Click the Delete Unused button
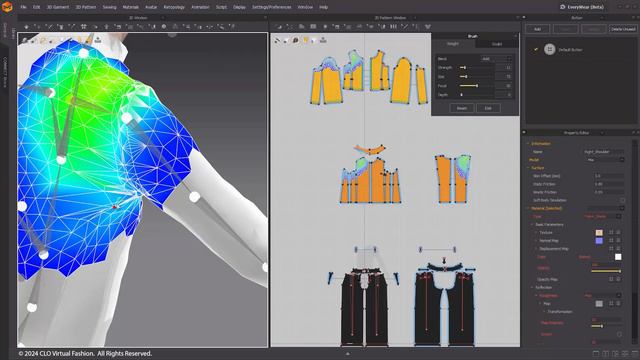The height and width of the screenshot is (360, 640). pos(623,29)
